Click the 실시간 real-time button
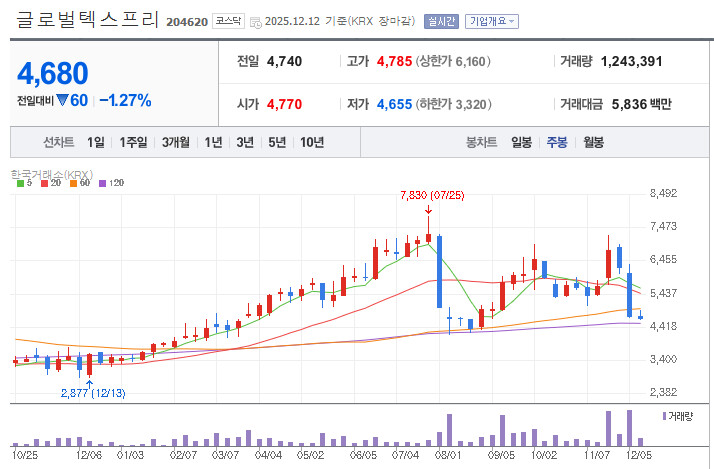Viewport: 714px width, 469px height. (441, 21)
